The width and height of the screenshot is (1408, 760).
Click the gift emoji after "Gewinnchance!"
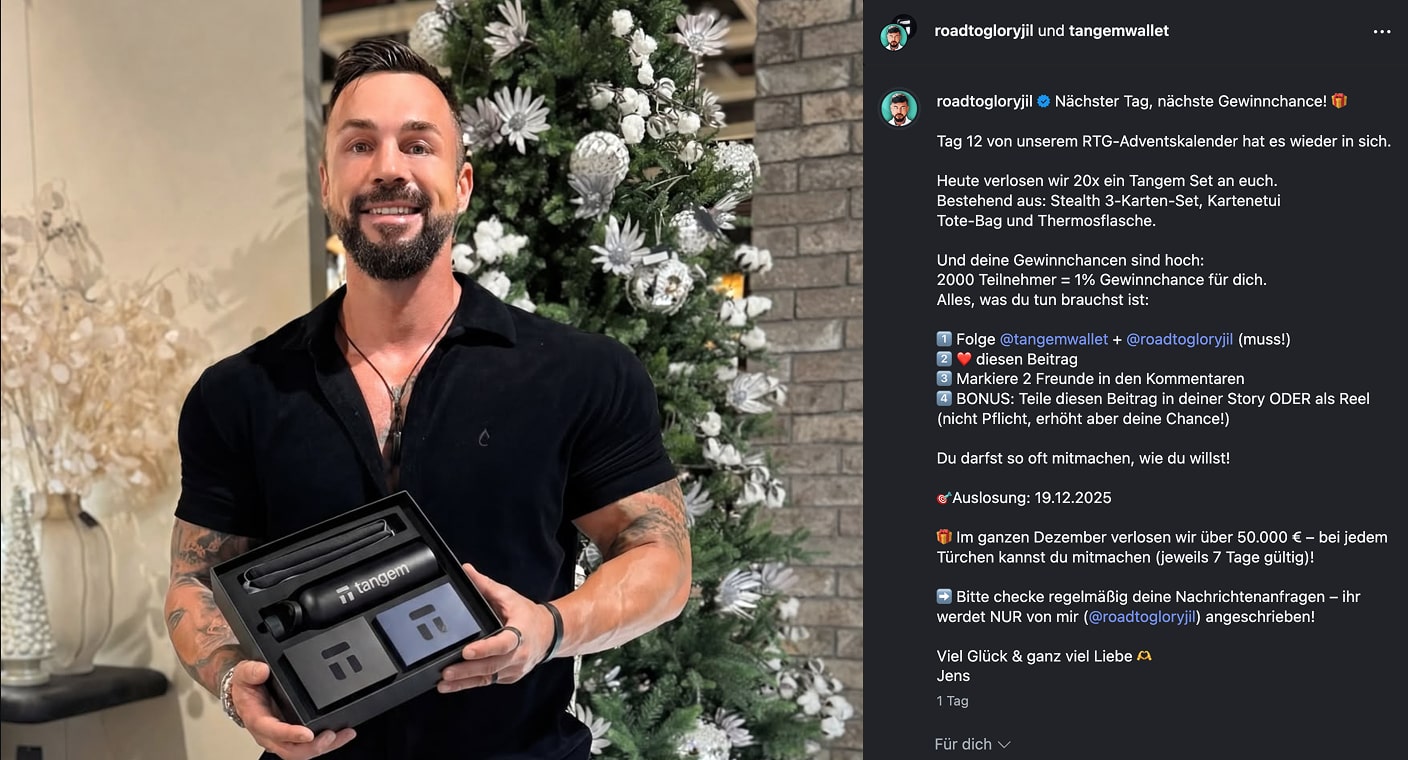[1339, 101]
